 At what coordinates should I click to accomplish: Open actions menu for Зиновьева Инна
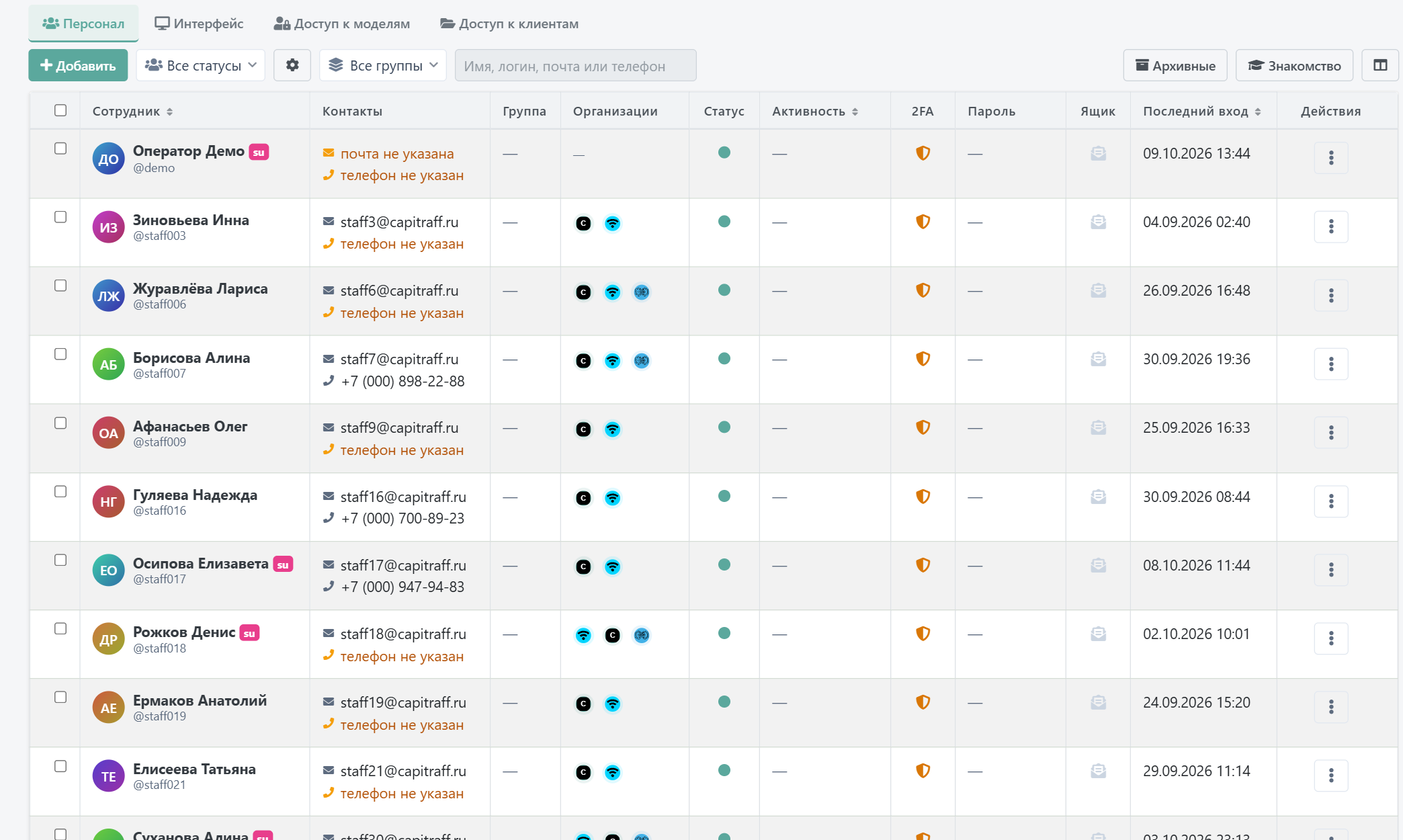[x=1331, y=226]
